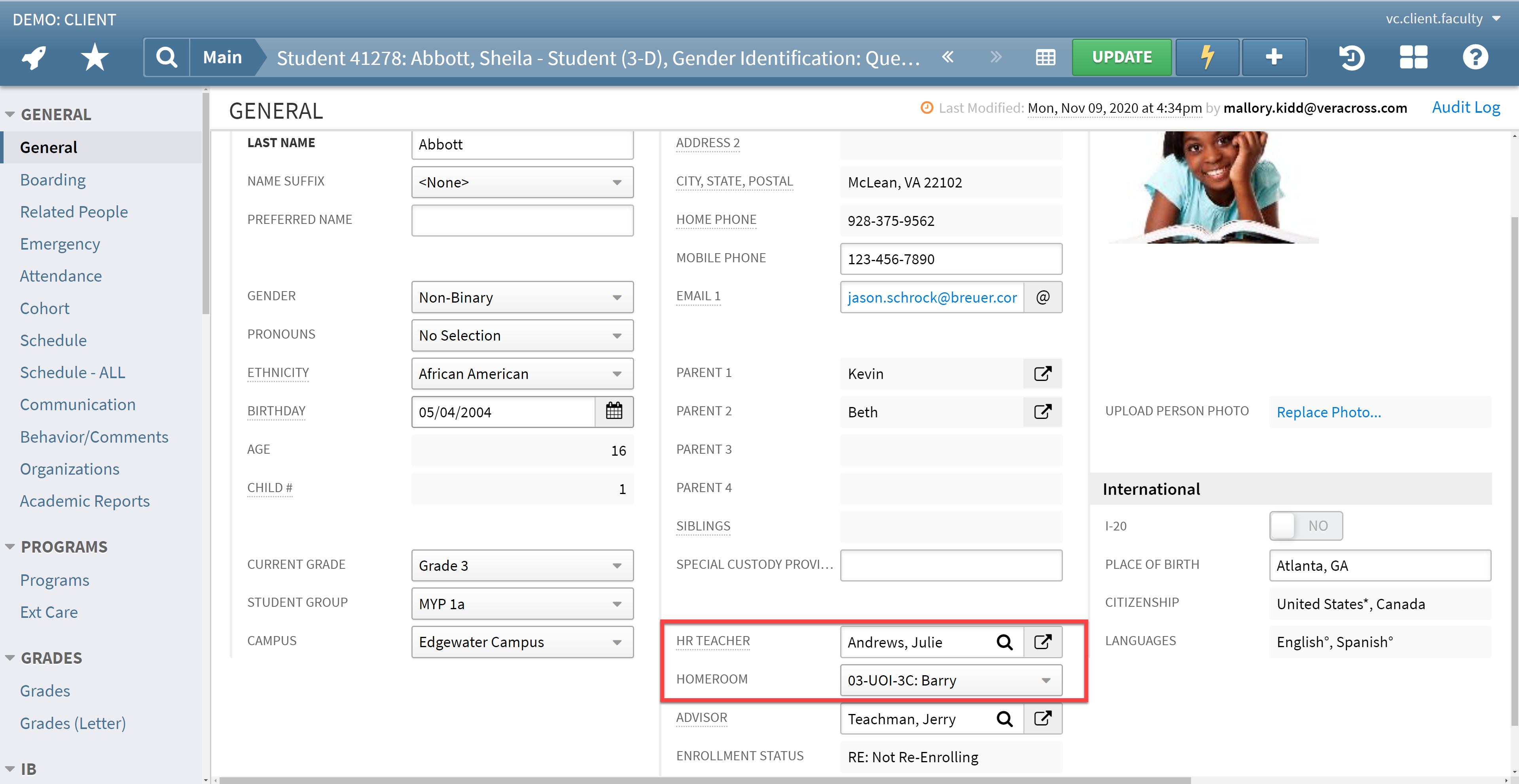The width and height of the screenshot is (1519, 784).
Task: Click the birthday calendar picker icon
Action: 613,411
